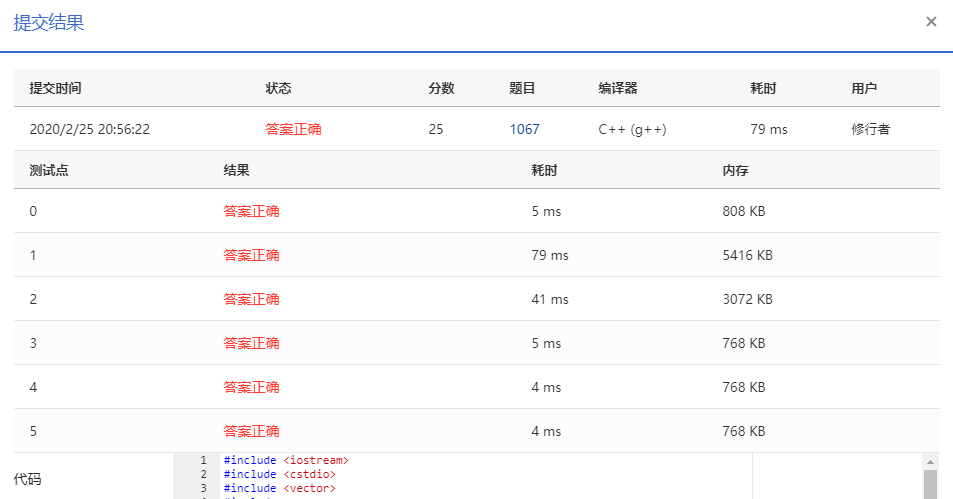This screenshot has height=499, width=953.
Task: Click the code area scrollbar thumb
Action: tap(930, 484)
